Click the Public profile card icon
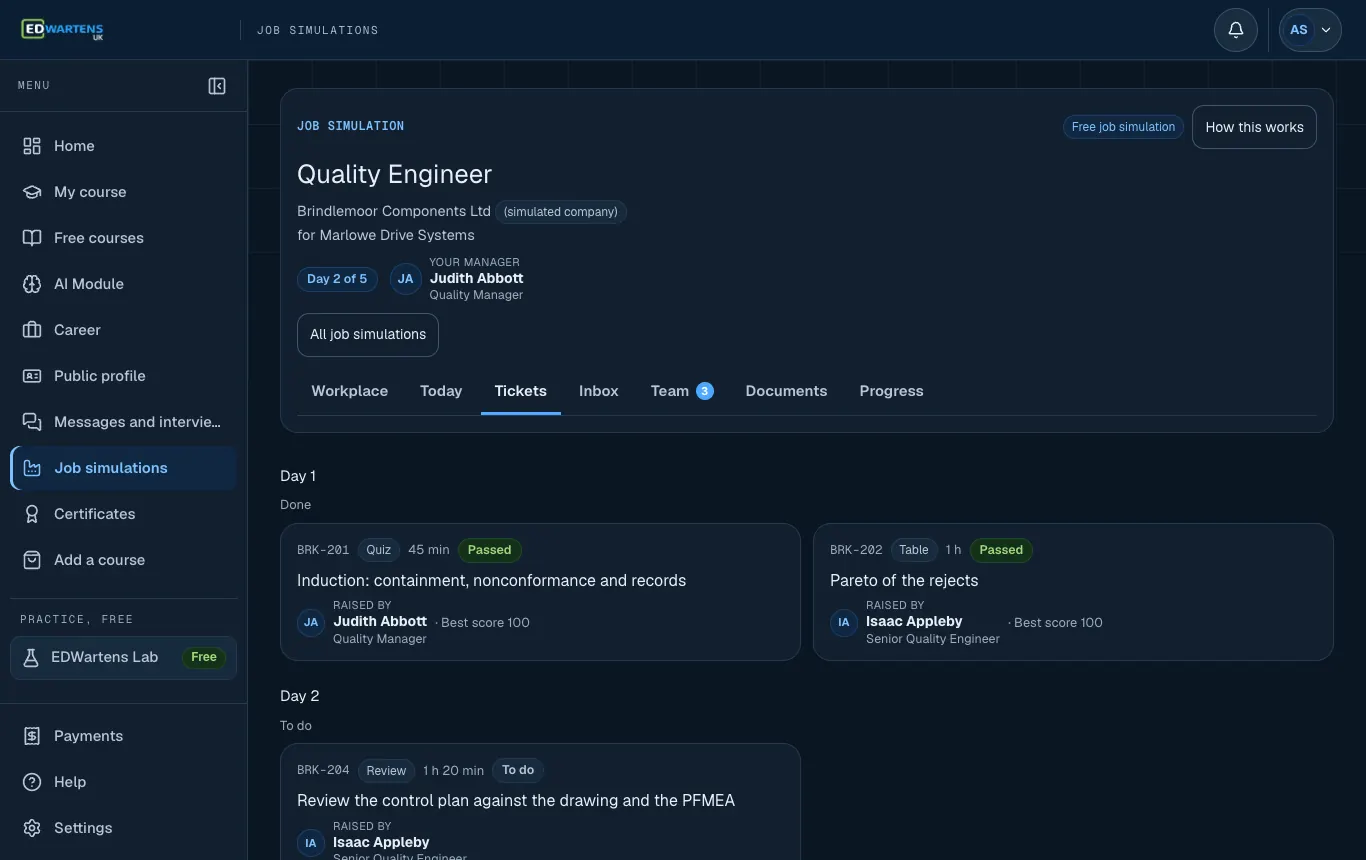This screenshot has width=1366, height=860. pos(32,376)
